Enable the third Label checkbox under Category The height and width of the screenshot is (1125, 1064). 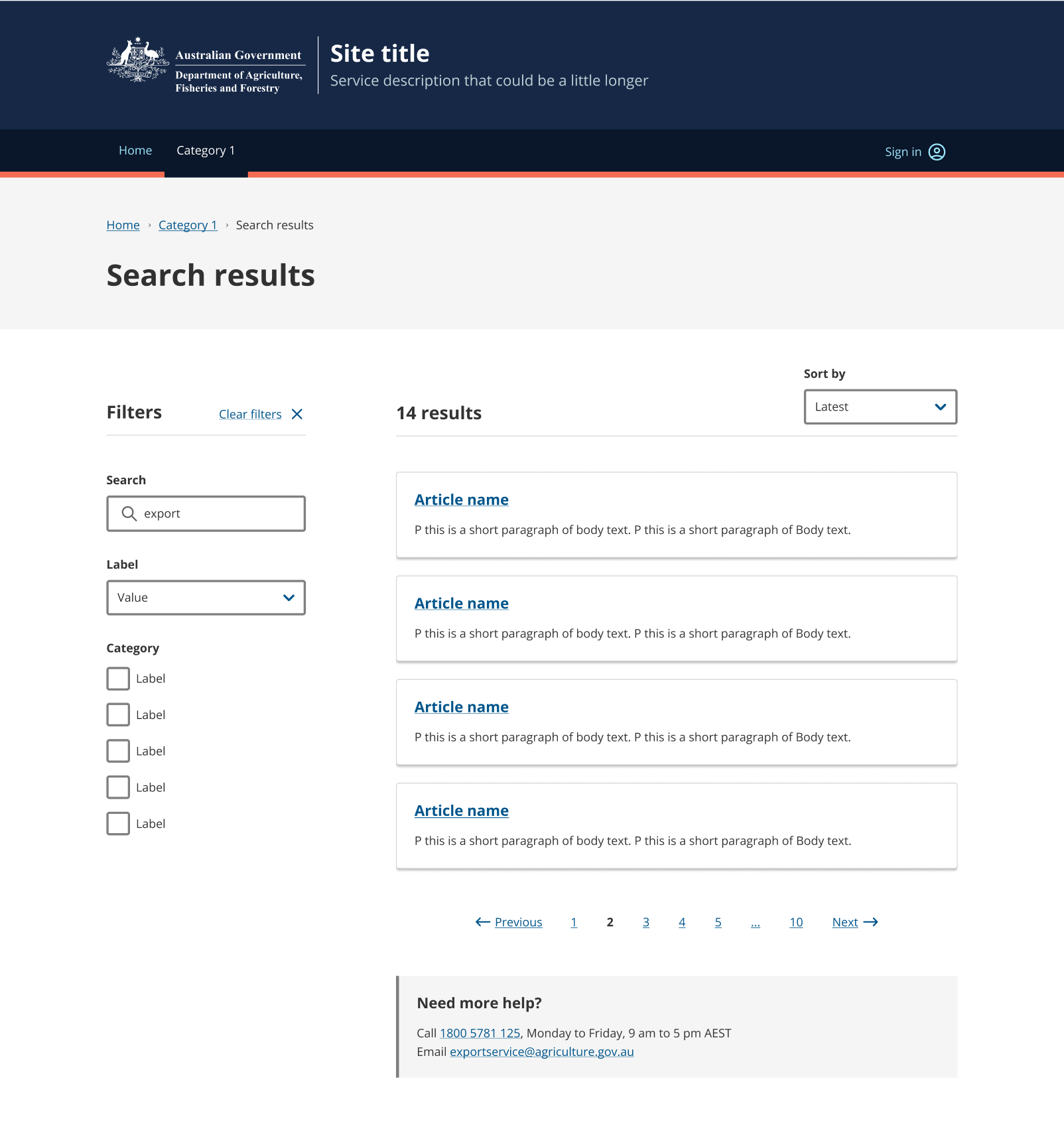[117, 750]
